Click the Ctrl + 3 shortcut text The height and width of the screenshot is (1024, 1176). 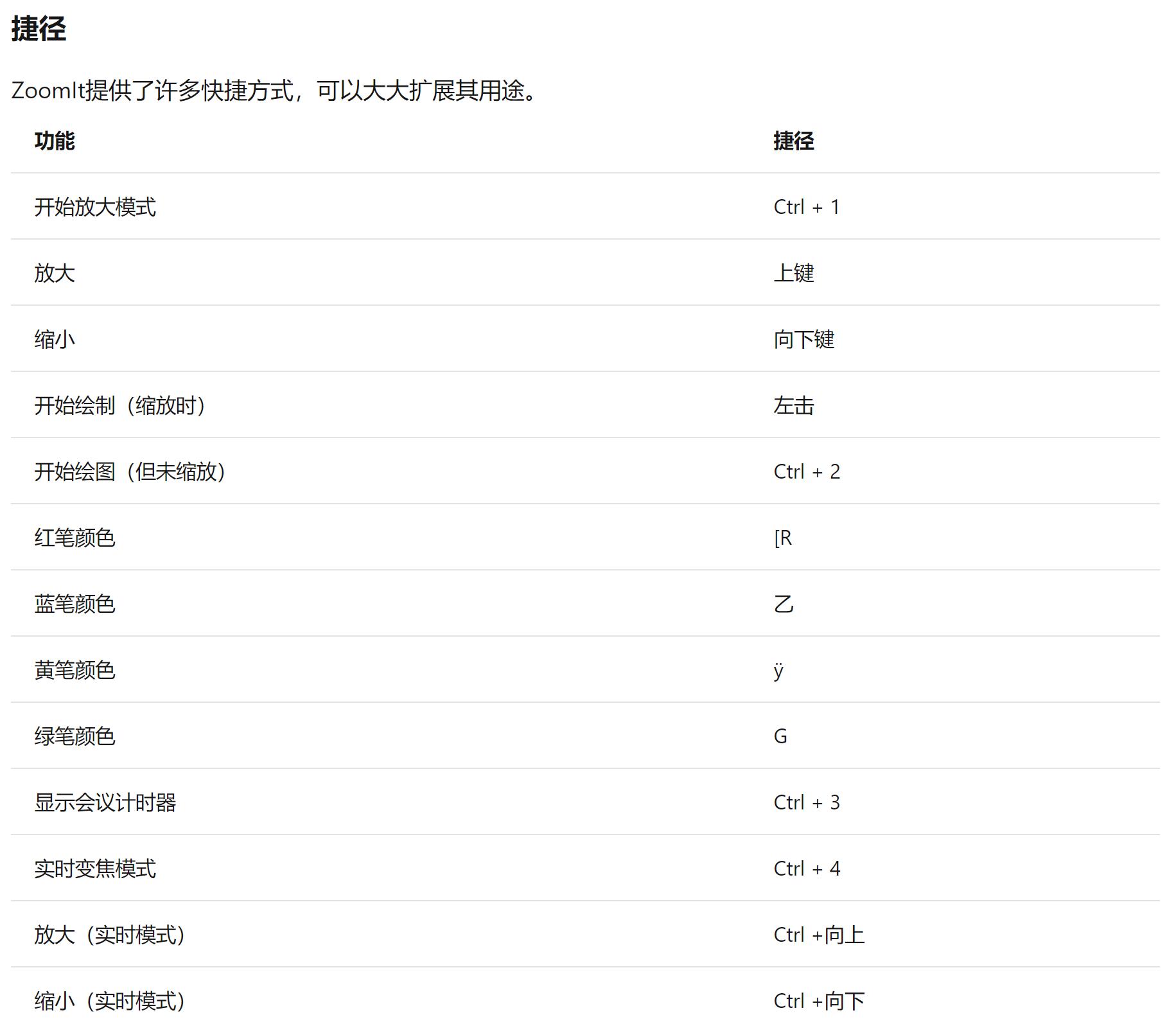point(806,803)
